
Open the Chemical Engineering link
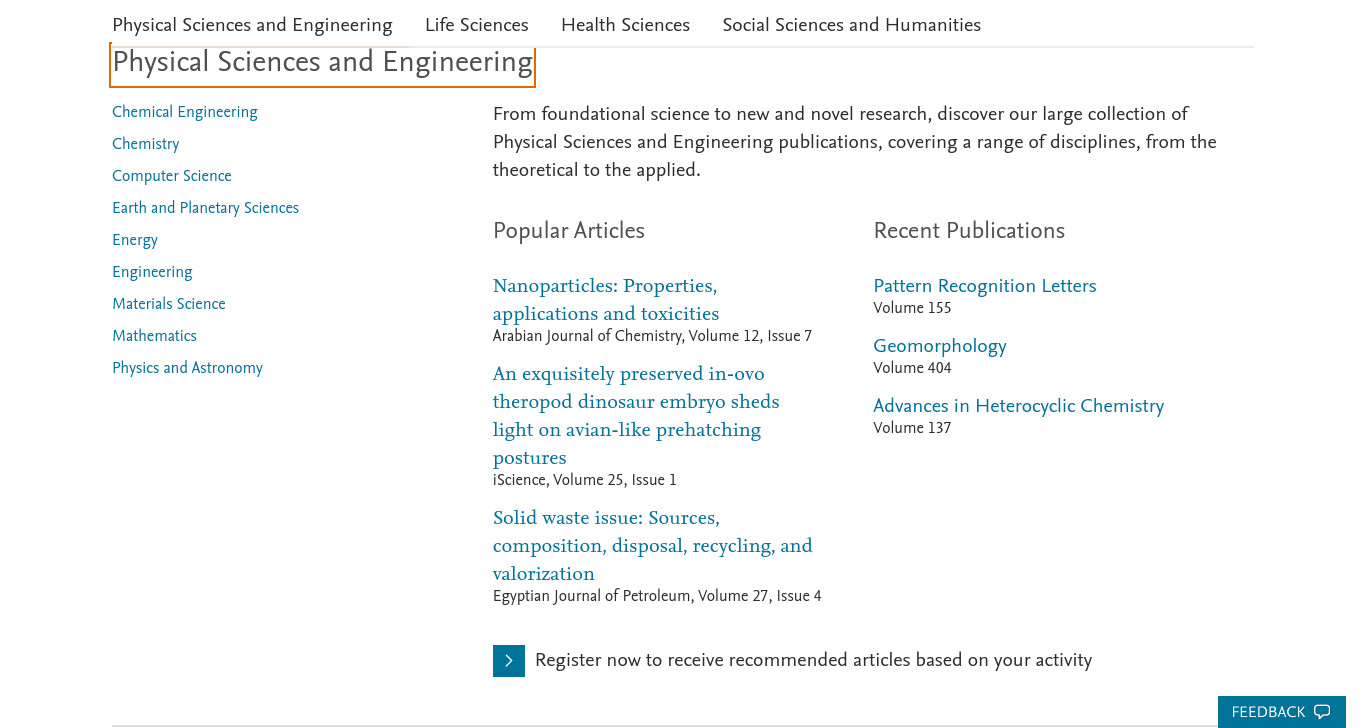tap(185, 112)
